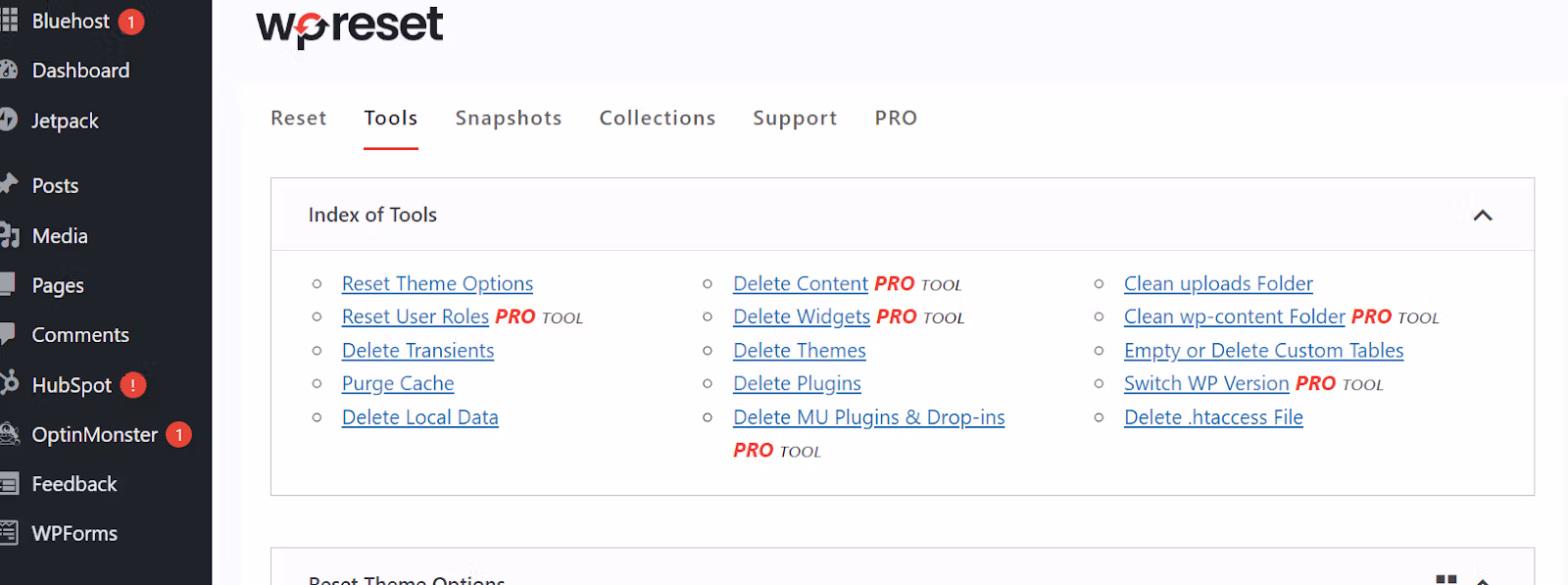Click the WPForms sidebar icon
The image size is (1568, 585).
tap(10, 532)
